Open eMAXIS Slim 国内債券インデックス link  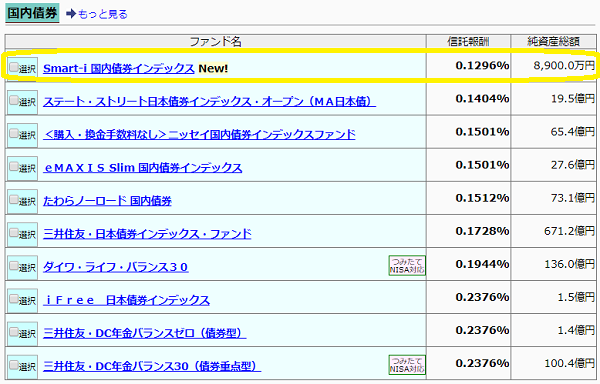[143, 168]
